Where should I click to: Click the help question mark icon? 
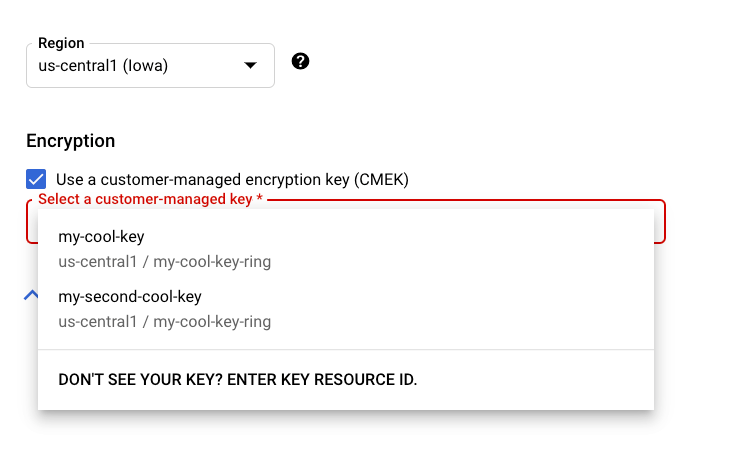click(x=300, y=62)
